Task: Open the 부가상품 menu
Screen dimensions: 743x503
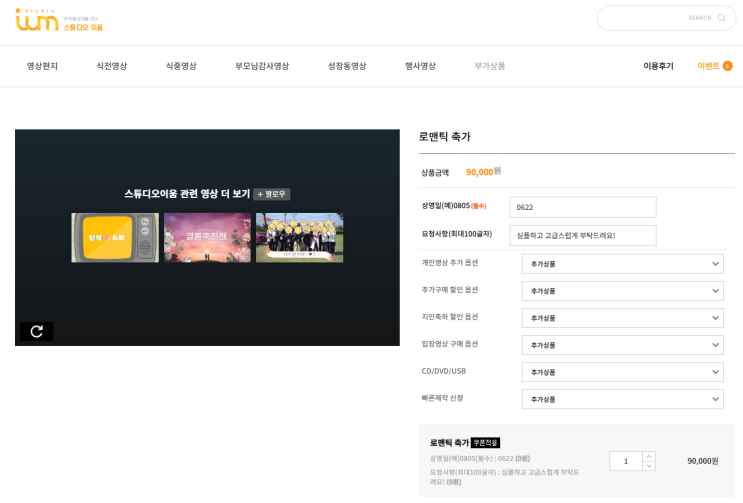Action: 490,66
